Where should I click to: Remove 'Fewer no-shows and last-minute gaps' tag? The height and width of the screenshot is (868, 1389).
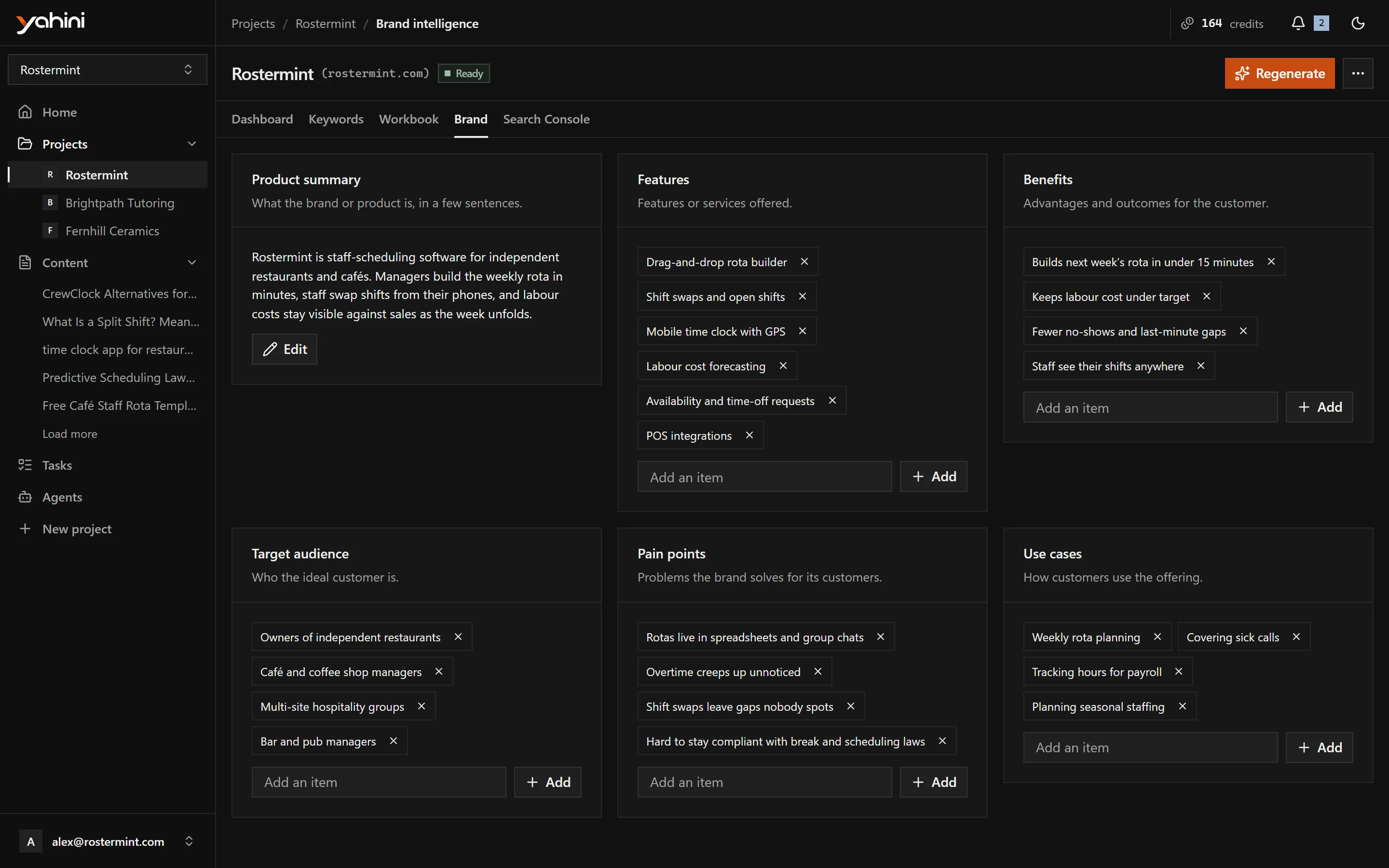pyautogui.click(x=1243, y=331)
